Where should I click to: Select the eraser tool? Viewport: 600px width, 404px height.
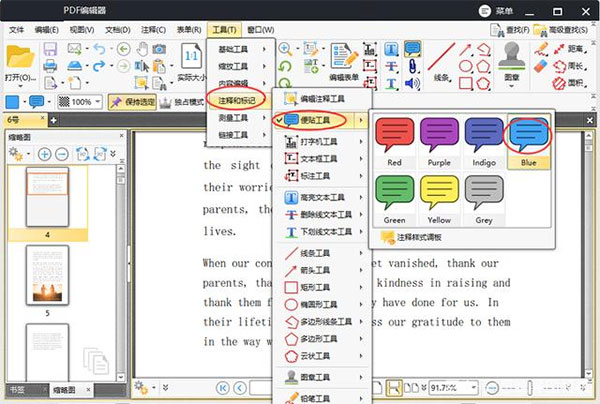(540, 66)
